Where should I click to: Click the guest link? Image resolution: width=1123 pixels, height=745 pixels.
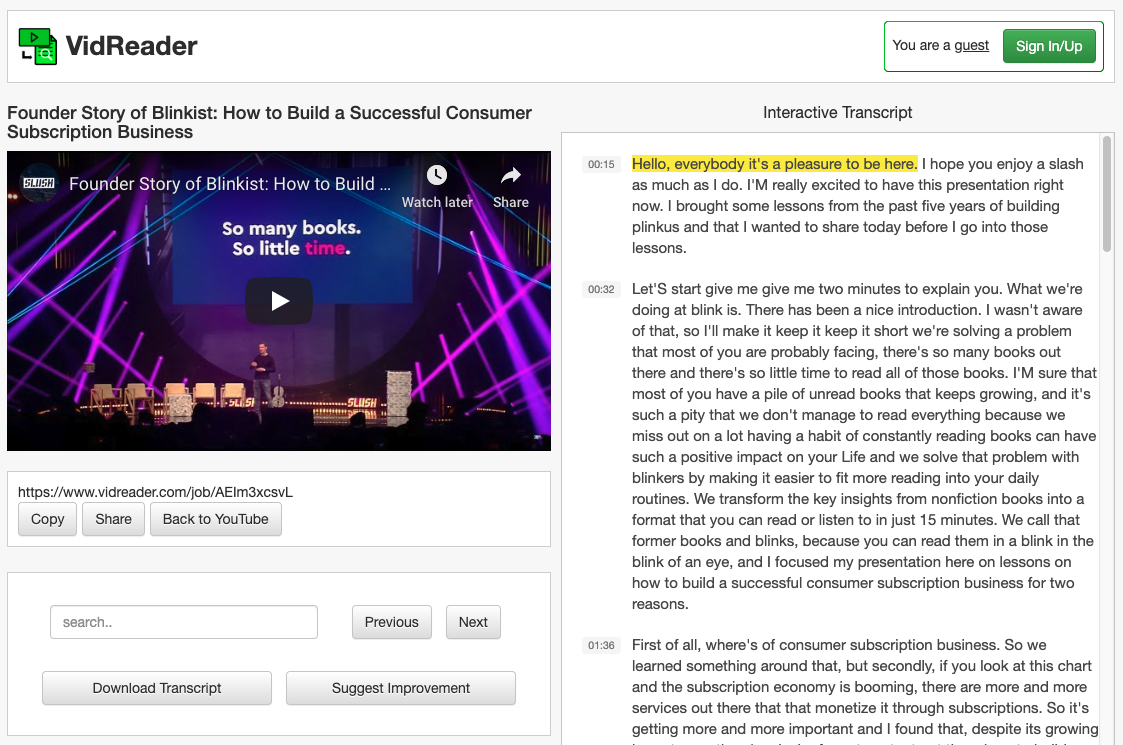coord(971,46)
